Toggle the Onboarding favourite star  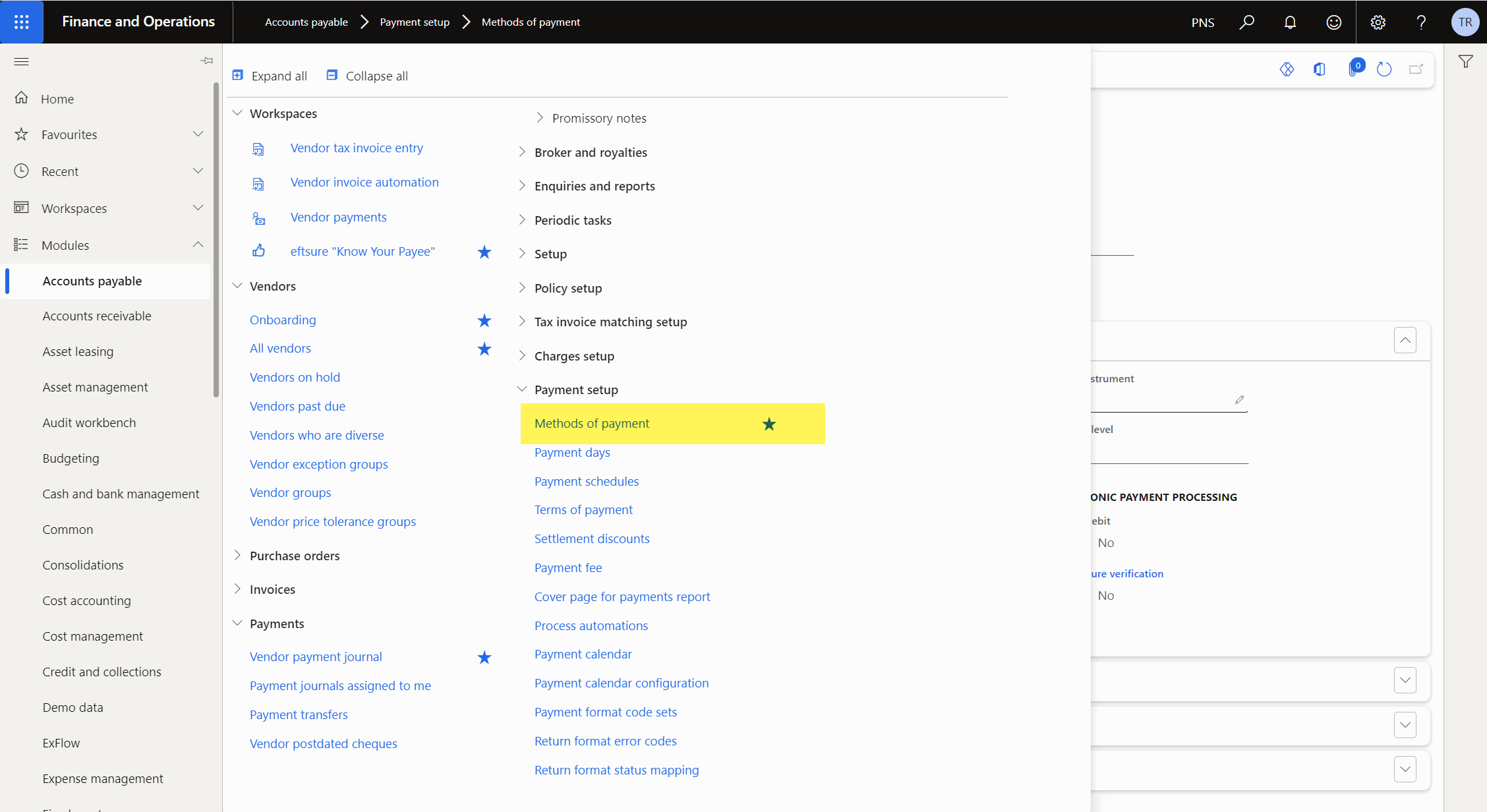(484, 320)
